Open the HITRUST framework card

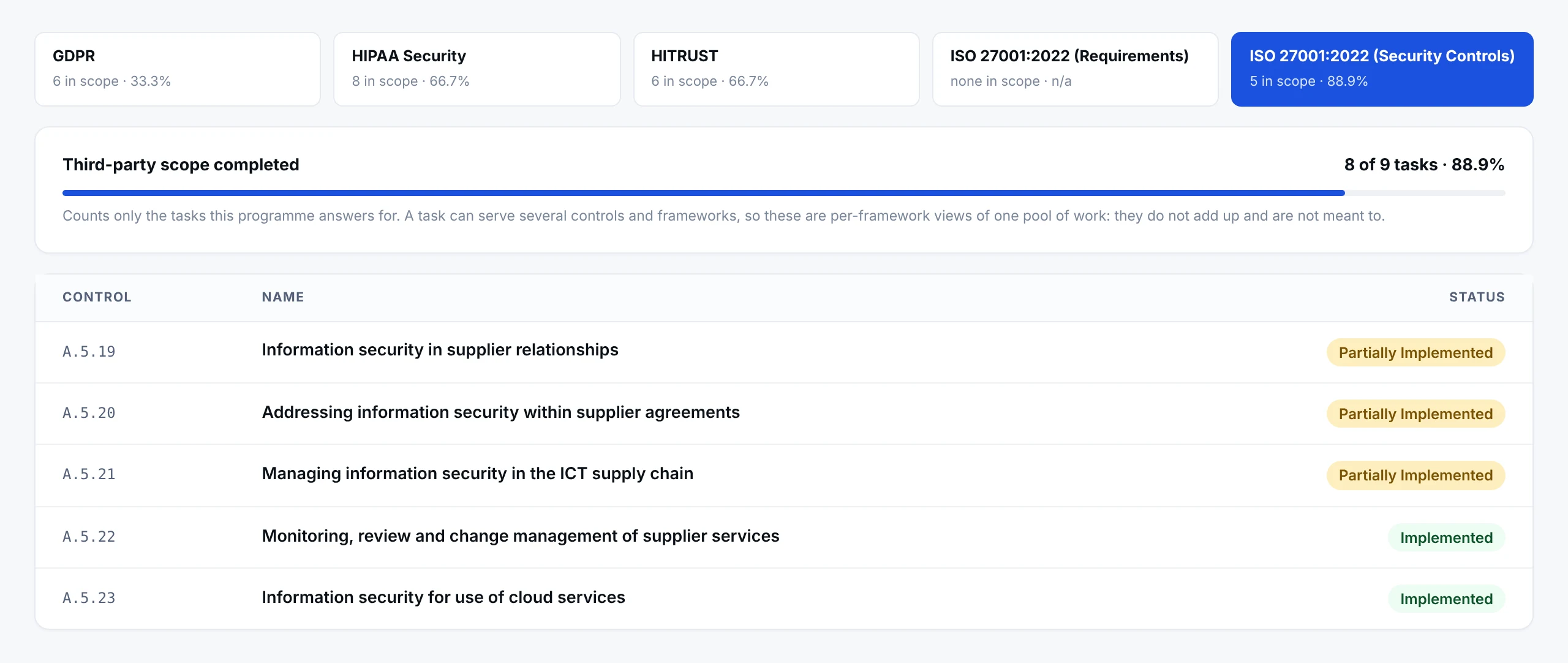coord(776,69)
